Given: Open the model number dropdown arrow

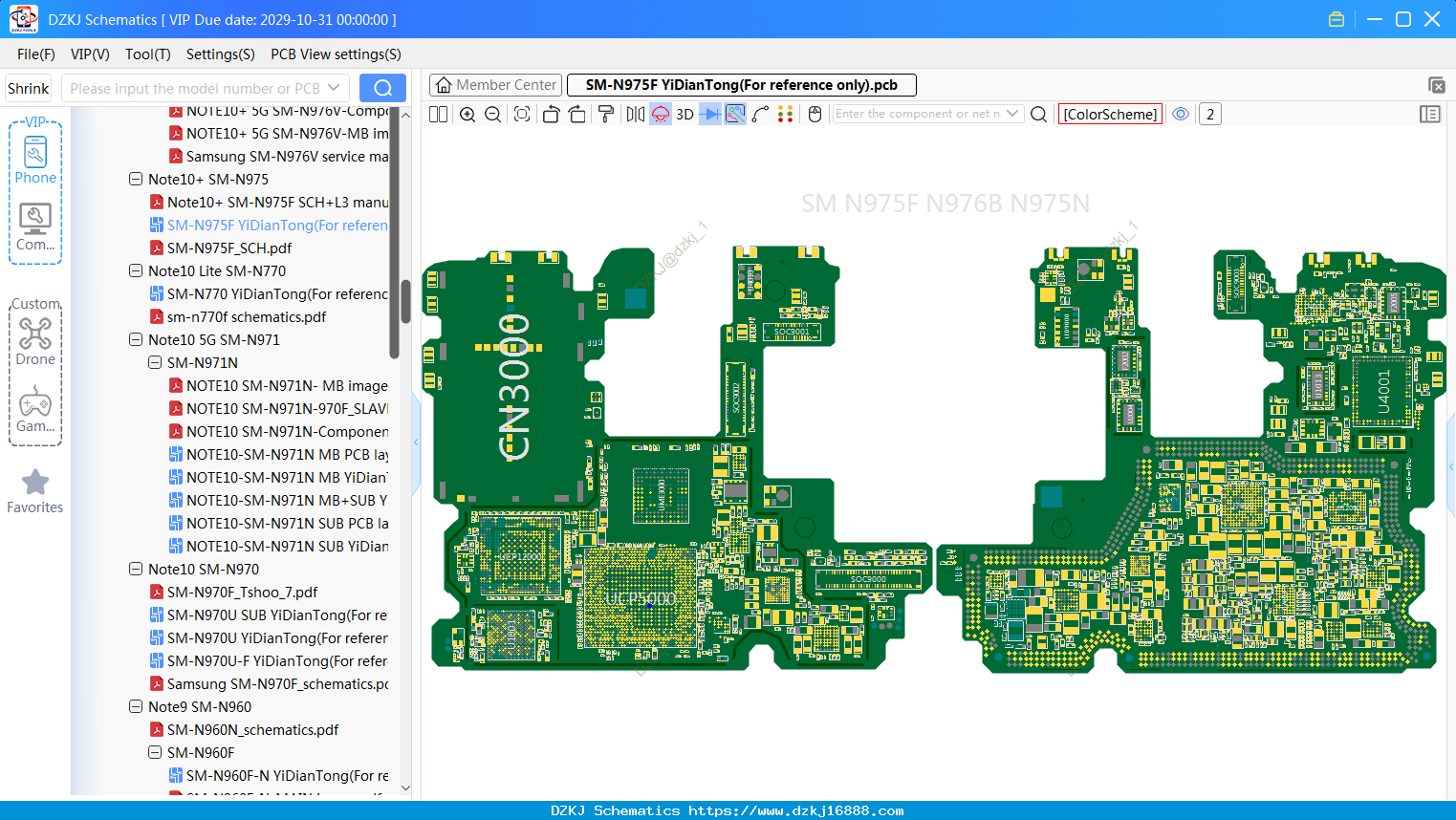Looking at the screenshot, I should pyautogui.click(x=334, y=88).
